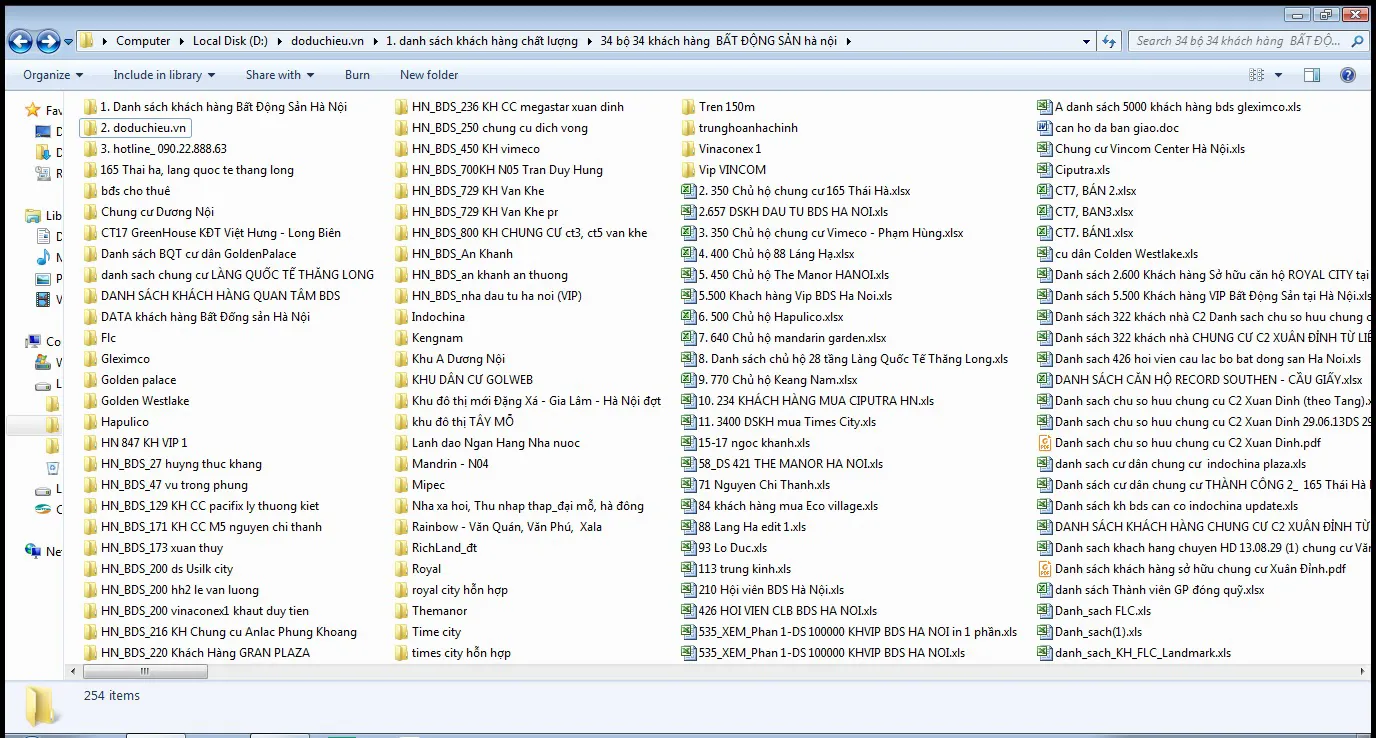Open the Share with dropdown

click(280, 75)
